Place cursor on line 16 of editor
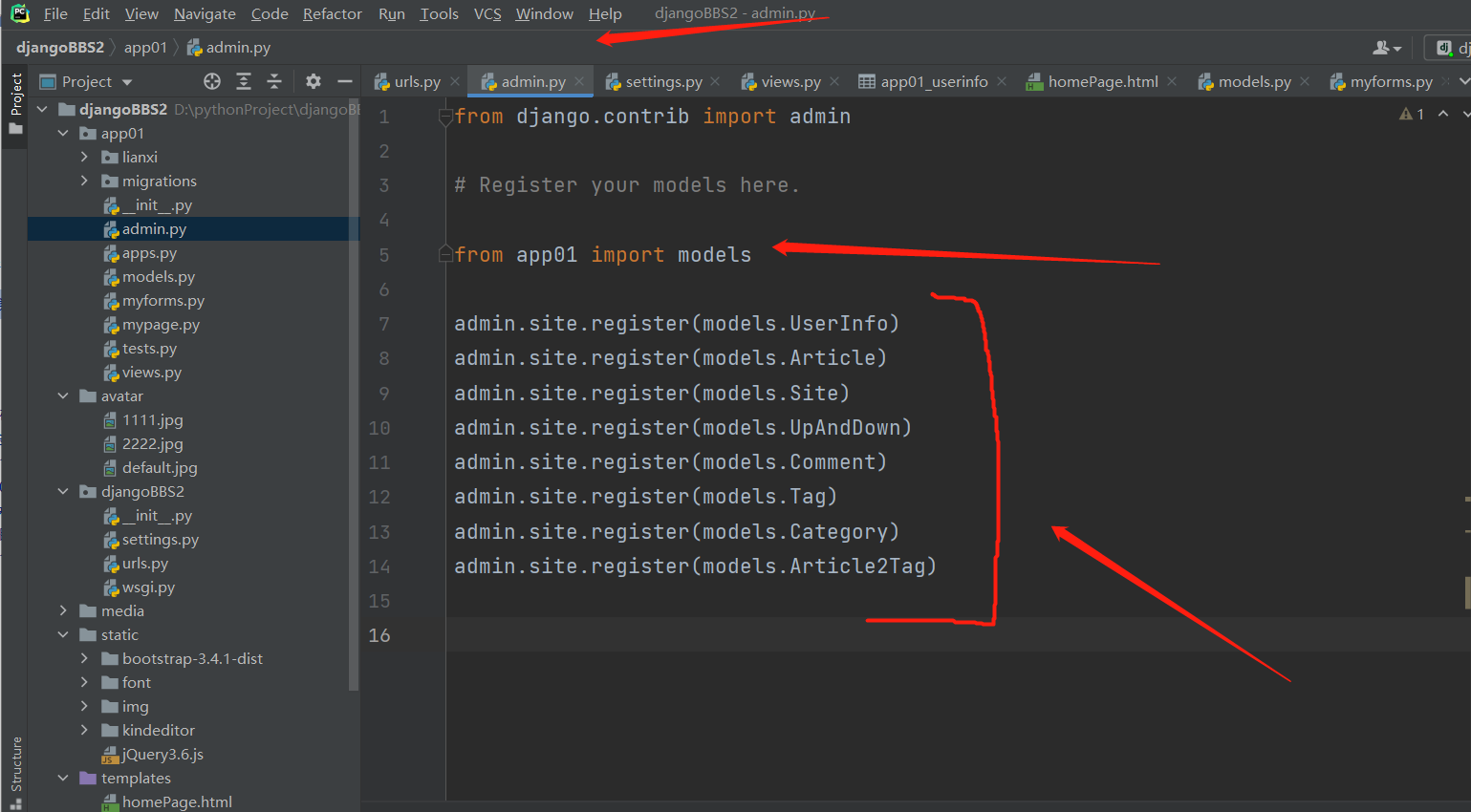Image resolution: width=1471 pixels, height=812 pixels. 958,635
